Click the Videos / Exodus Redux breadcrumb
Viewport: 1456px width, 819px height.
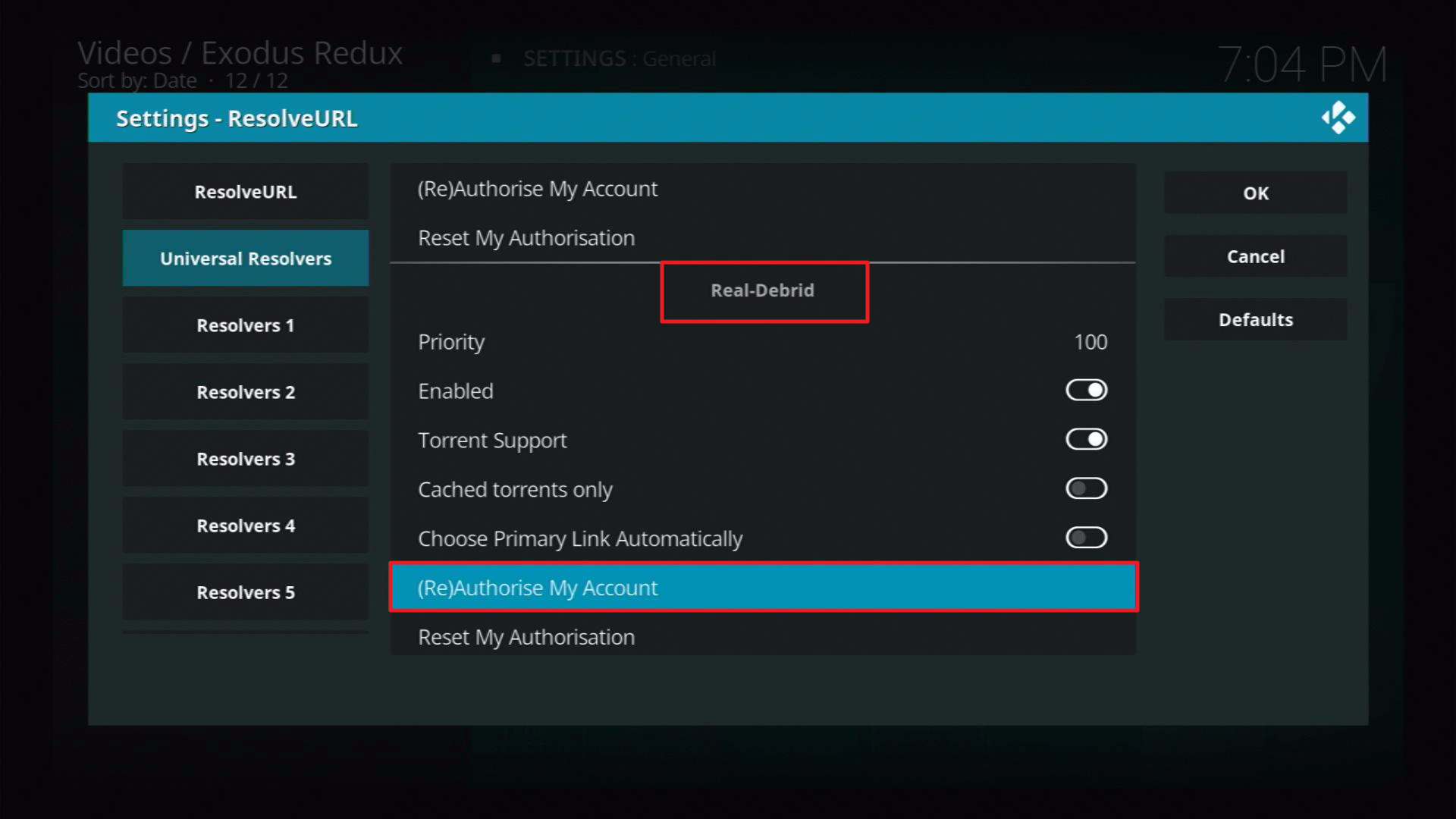pyautogui.click(x=240, y=53)
